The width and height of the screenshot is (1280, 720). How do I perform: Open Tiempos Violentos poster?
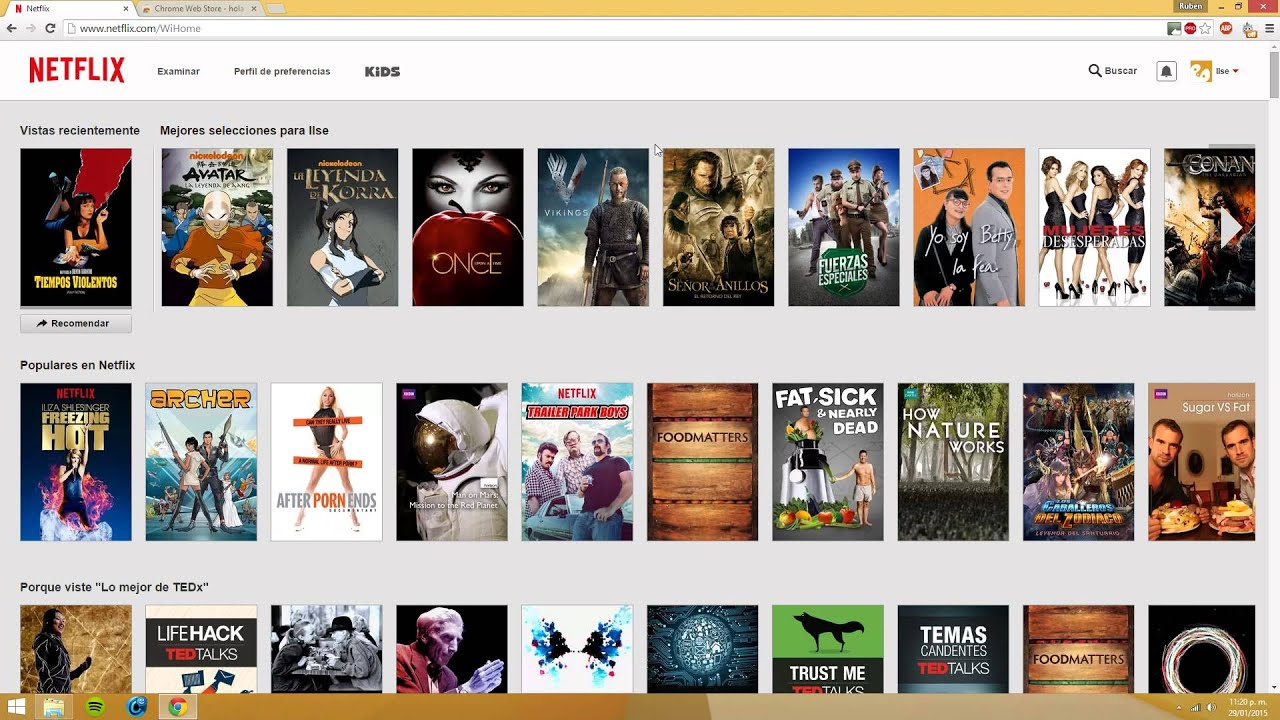(x=76, y=228)
